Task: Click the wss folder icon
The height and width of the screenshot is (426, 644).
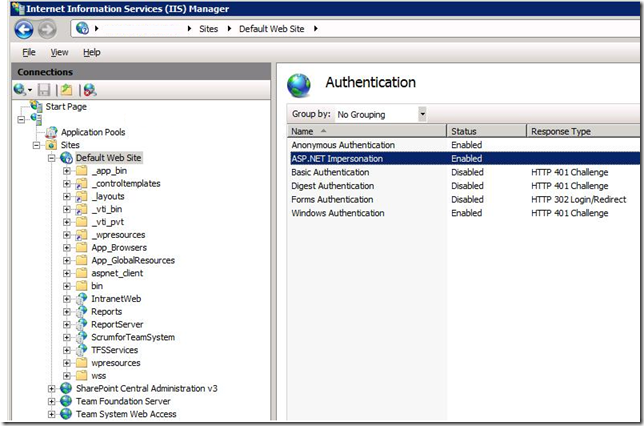Action: 82,375
